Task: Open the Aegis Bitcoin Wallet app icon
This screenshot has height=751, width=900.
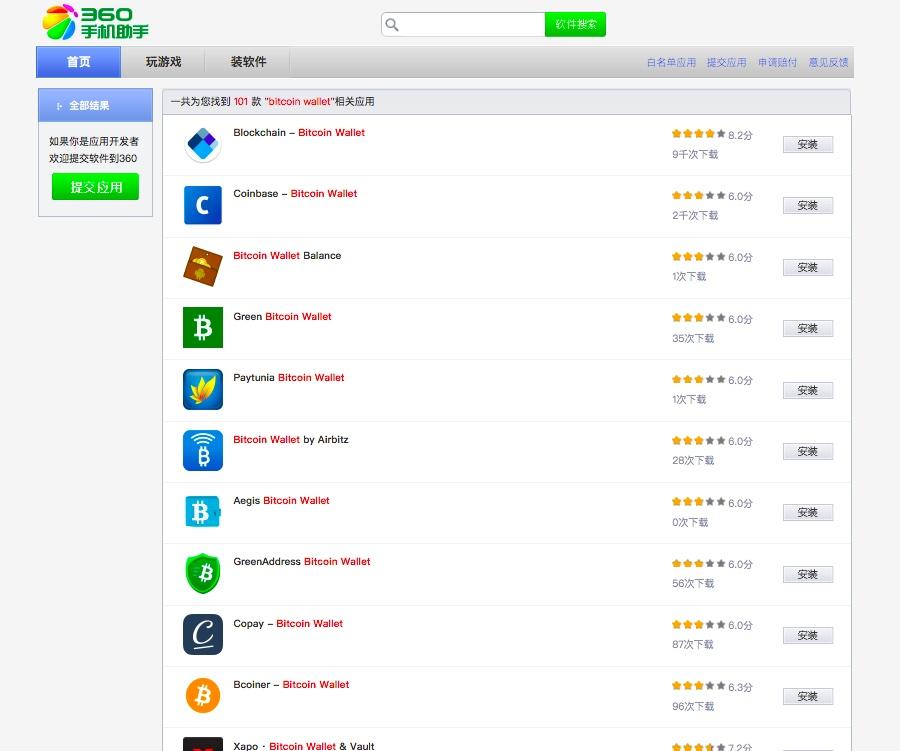Action: (x=203, y=512)
